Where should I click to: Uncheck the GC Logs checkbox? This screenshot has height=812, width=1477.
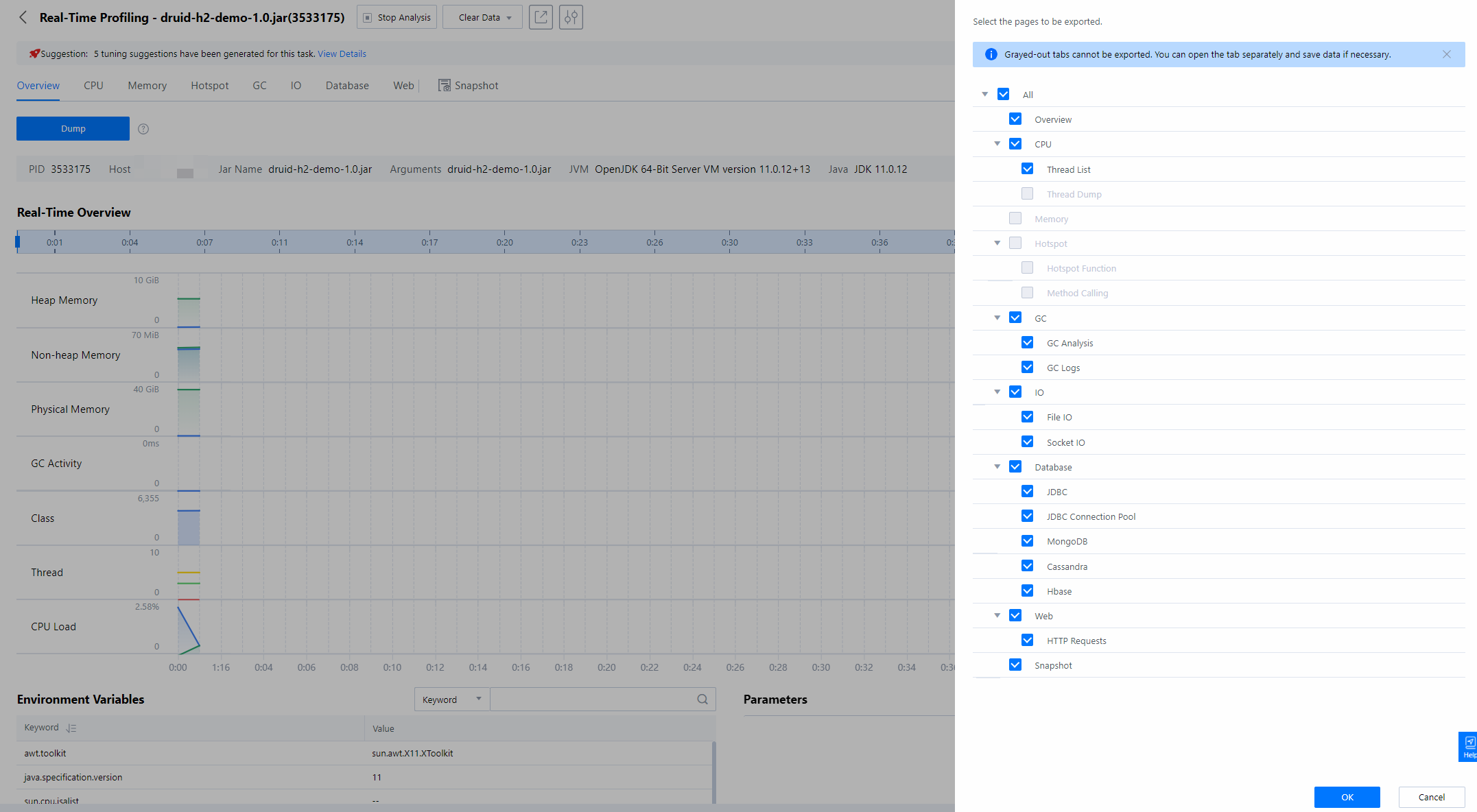click(x=1027, y=367)
